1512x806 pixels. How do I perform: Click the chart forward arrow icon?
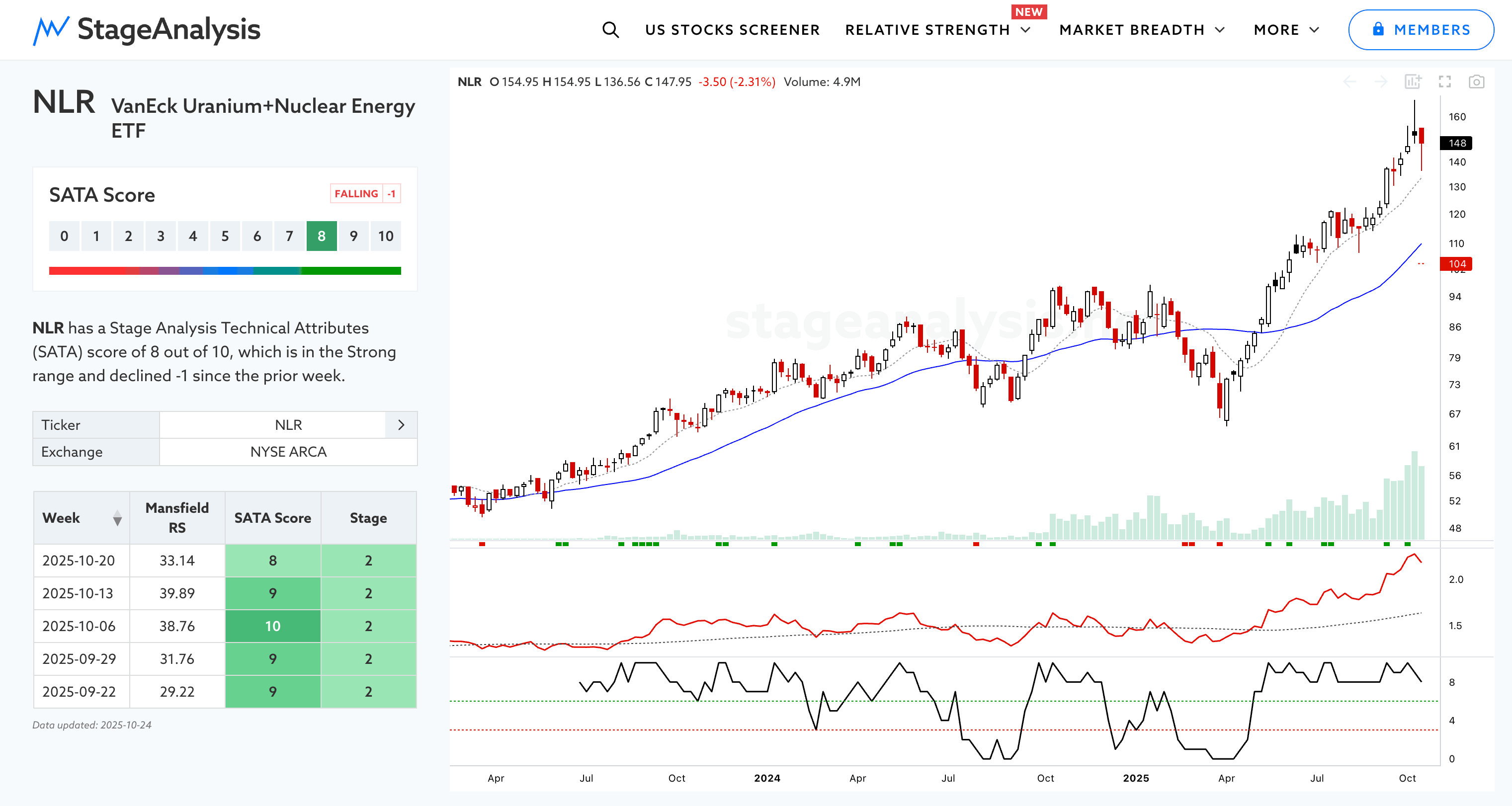1381,82
